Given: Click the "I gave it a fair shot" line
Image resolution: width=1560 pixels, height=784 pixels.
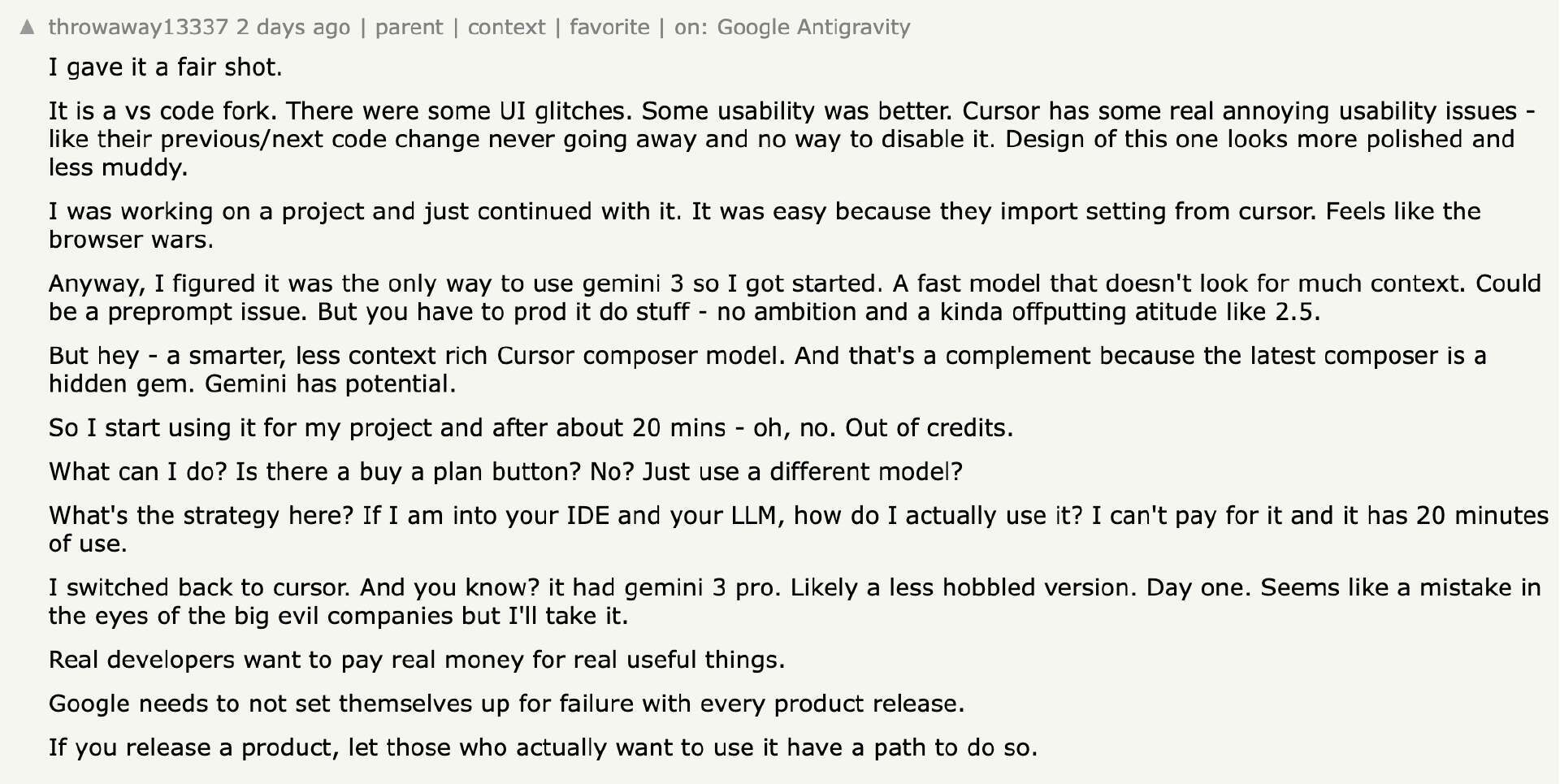Looking at the screenshot, I should (x=166, y=67).
